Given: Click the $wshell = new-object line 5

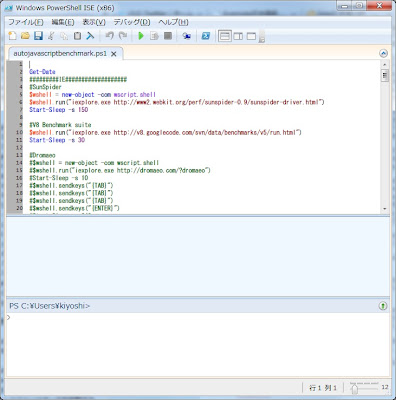Looking at the screenshot, I should (92, 94).
